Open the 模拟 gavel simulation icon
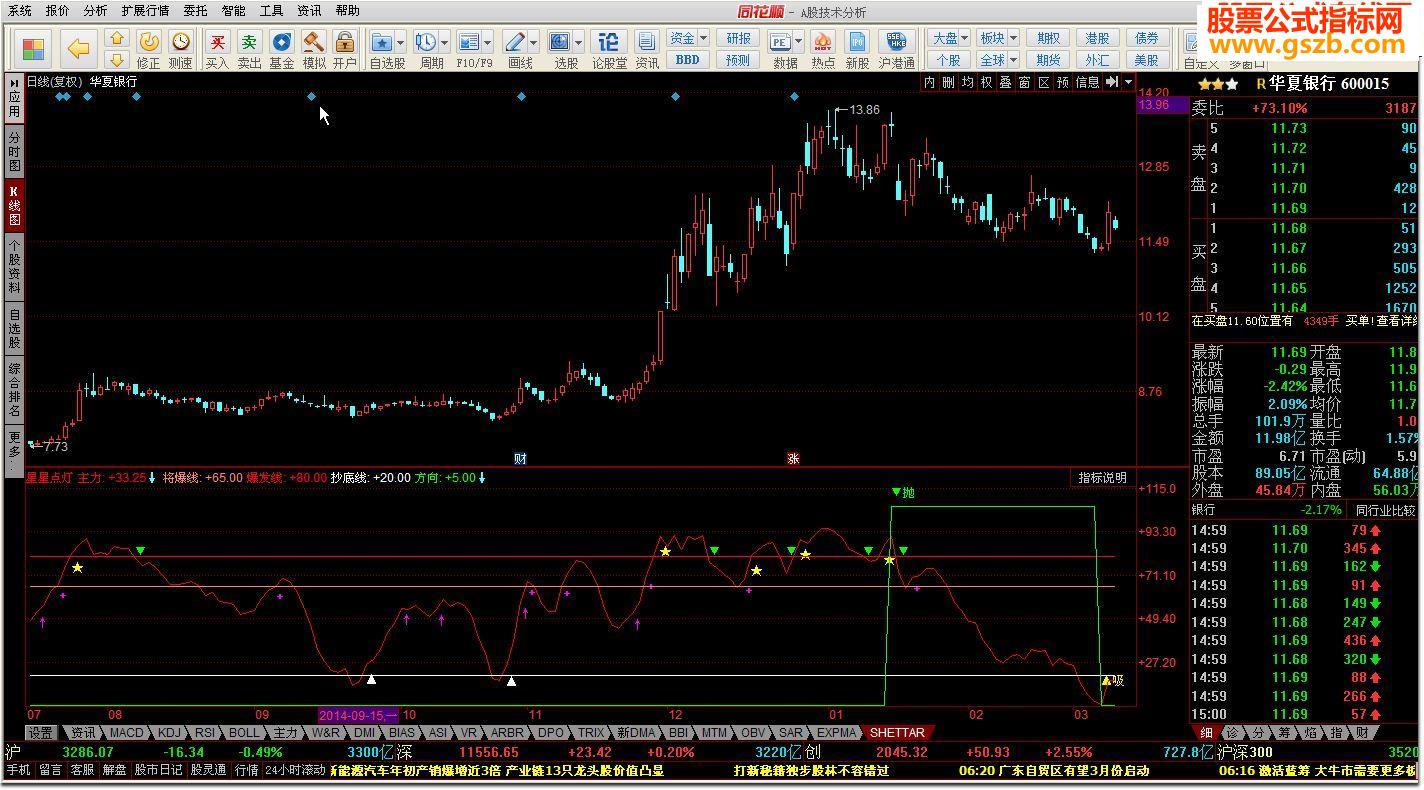Viewport: 1424px width, 790px height. pyautogui.click(x=314, y=42)
